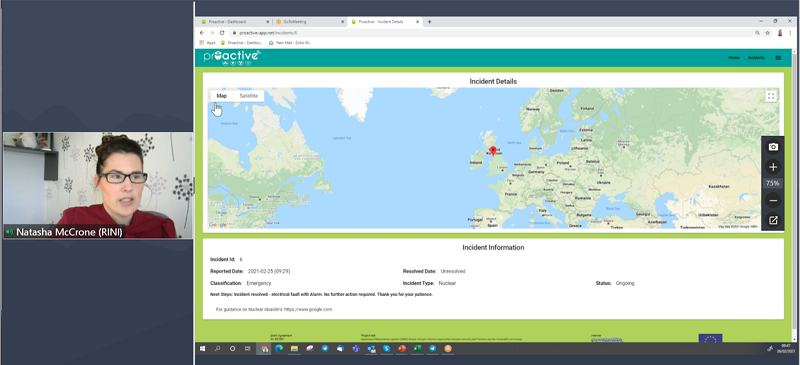Reload the page with the browser refresh icon
Viewport: 800px width, 365px height.
(x=222, y=33)
